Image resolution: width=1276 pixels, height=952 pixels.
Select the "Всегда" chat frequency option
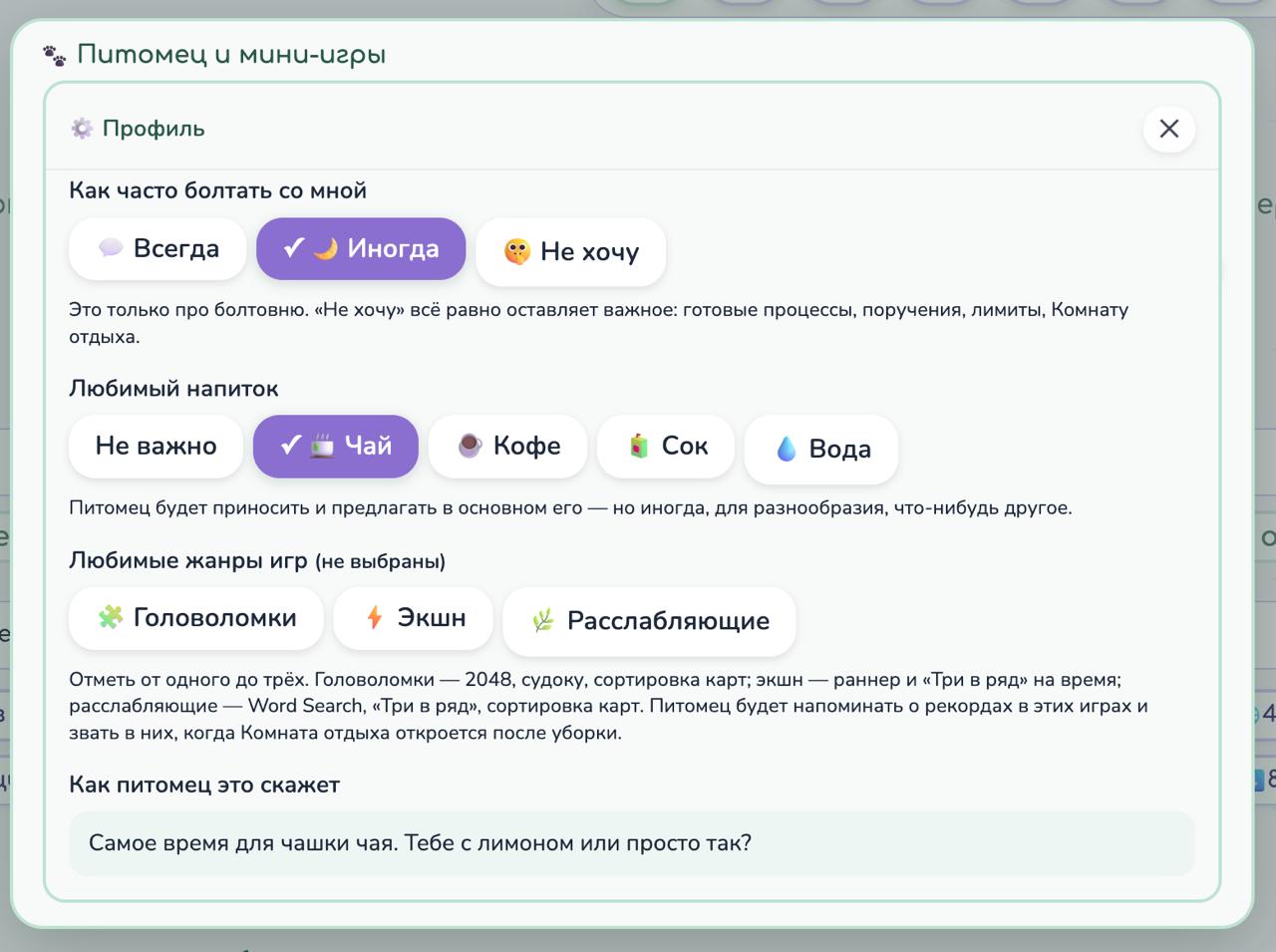158,249
